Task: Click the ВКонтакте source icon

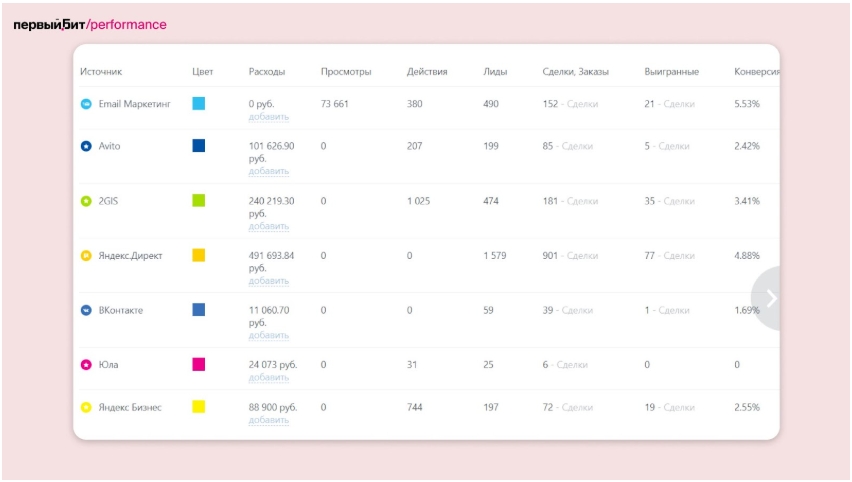Action: point(86,311)
